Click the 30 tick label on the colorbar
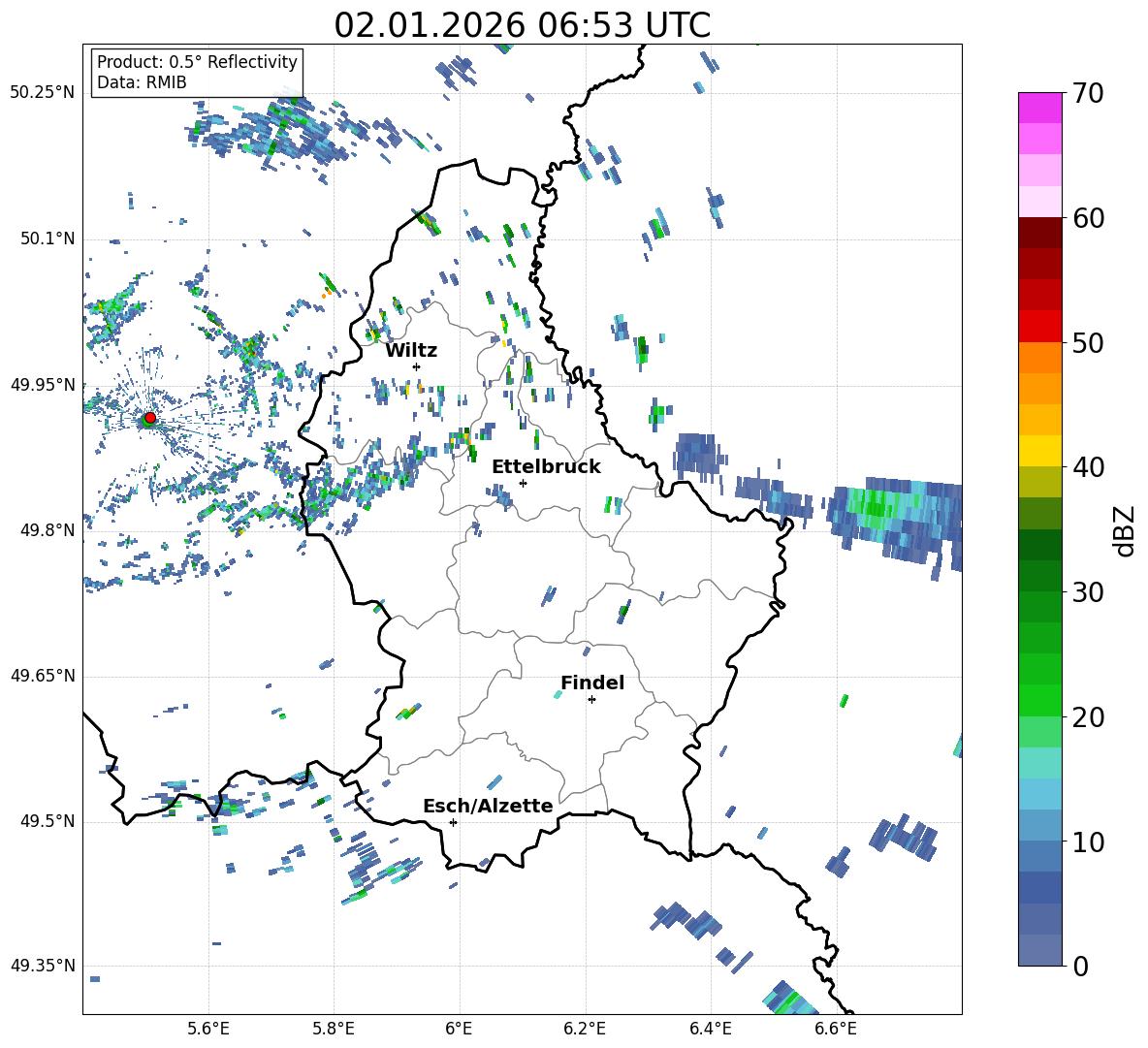The height and width of the screenshot is (1048, 1148). coord(1088,592)
